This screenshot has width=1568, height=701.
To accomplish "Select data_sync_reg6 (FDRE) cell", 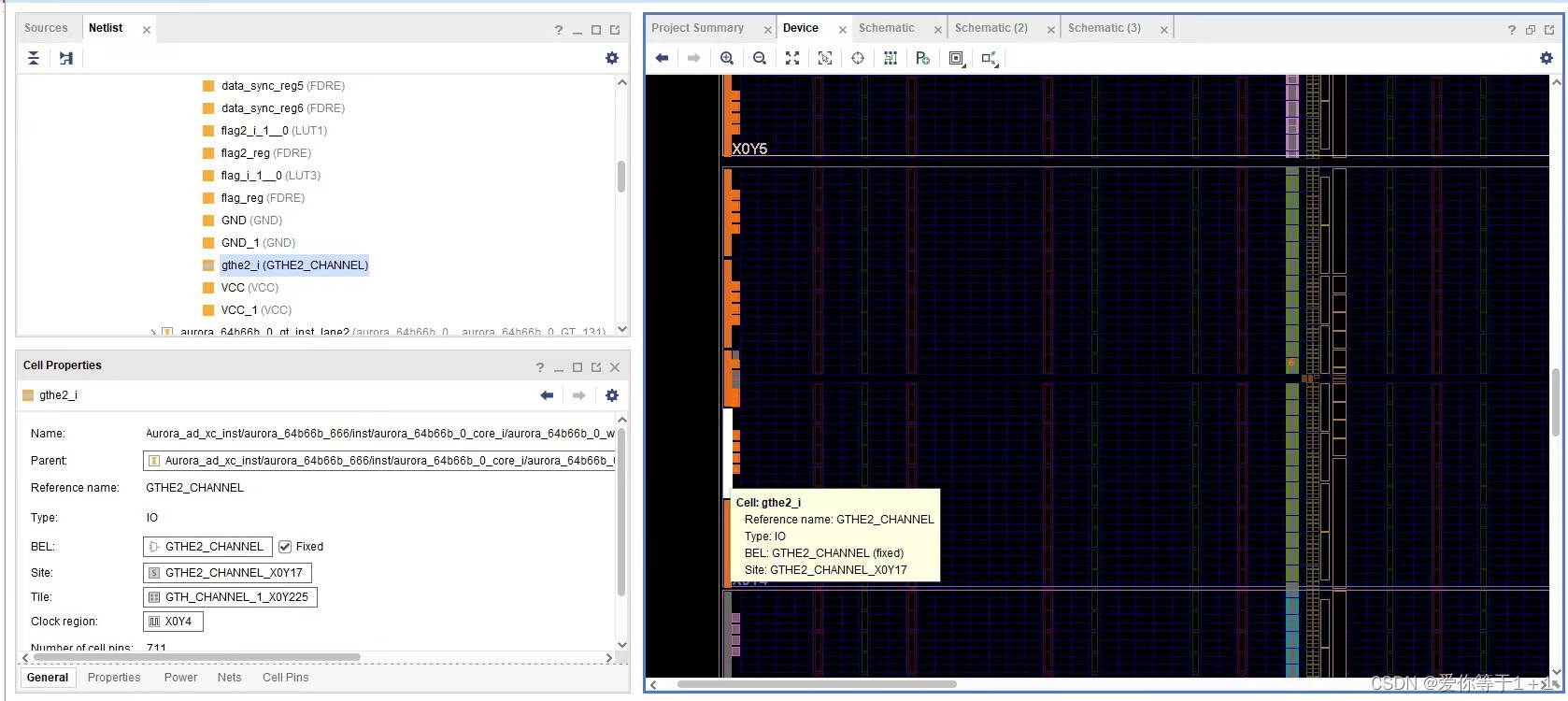I will (x=282, y=108).
